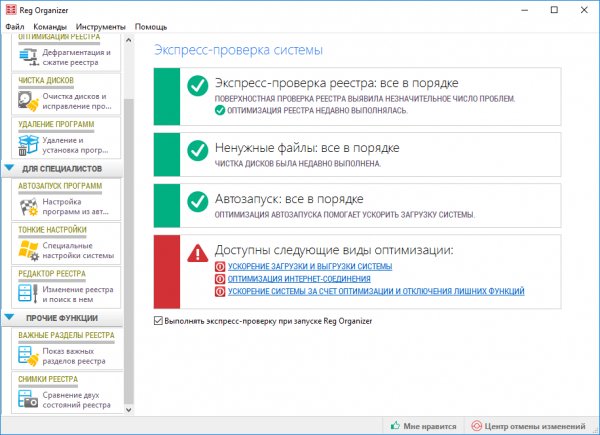Image resolution: width=600 pixels, height=435 pixels.
Task: Select СНИМКИ РЕЕСТРА heading
Action: [48, 379]
